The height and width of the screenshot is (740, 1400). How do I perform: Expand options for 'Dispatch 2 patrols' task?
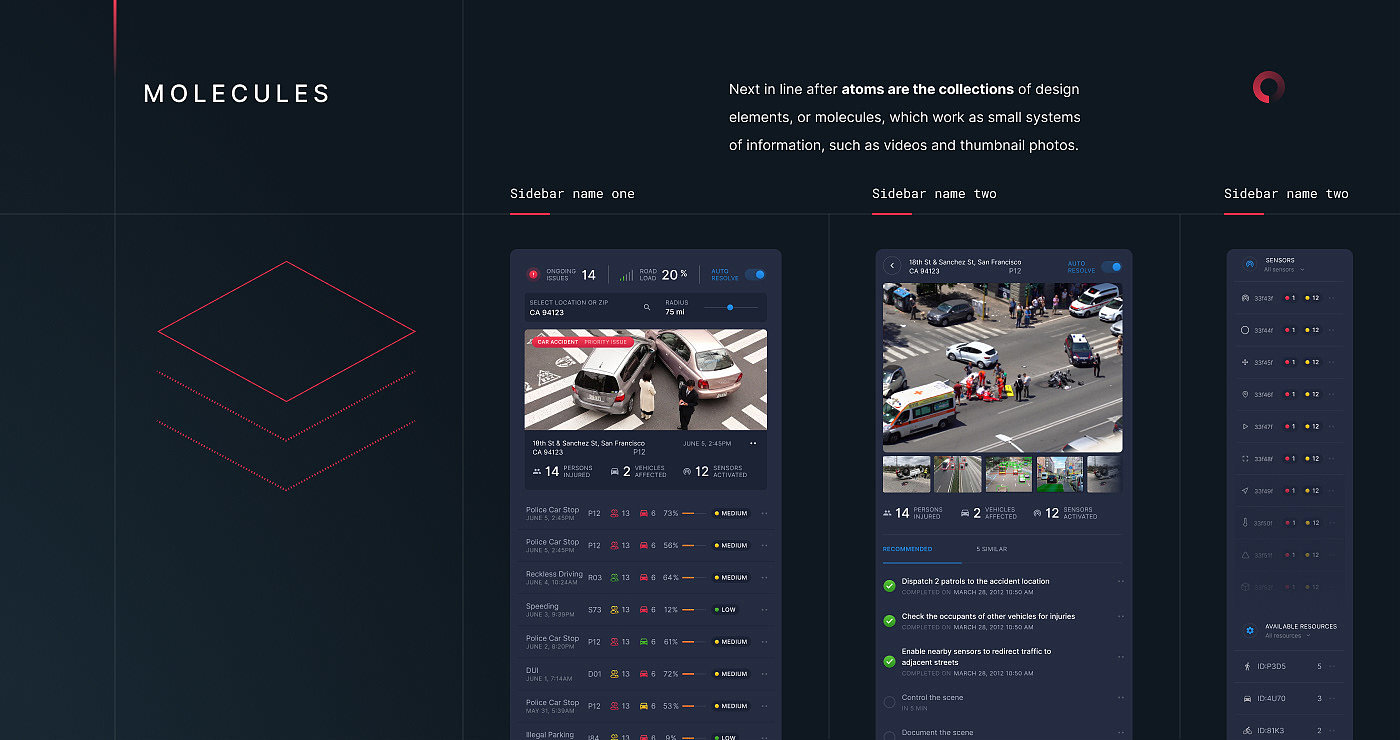1120,581
